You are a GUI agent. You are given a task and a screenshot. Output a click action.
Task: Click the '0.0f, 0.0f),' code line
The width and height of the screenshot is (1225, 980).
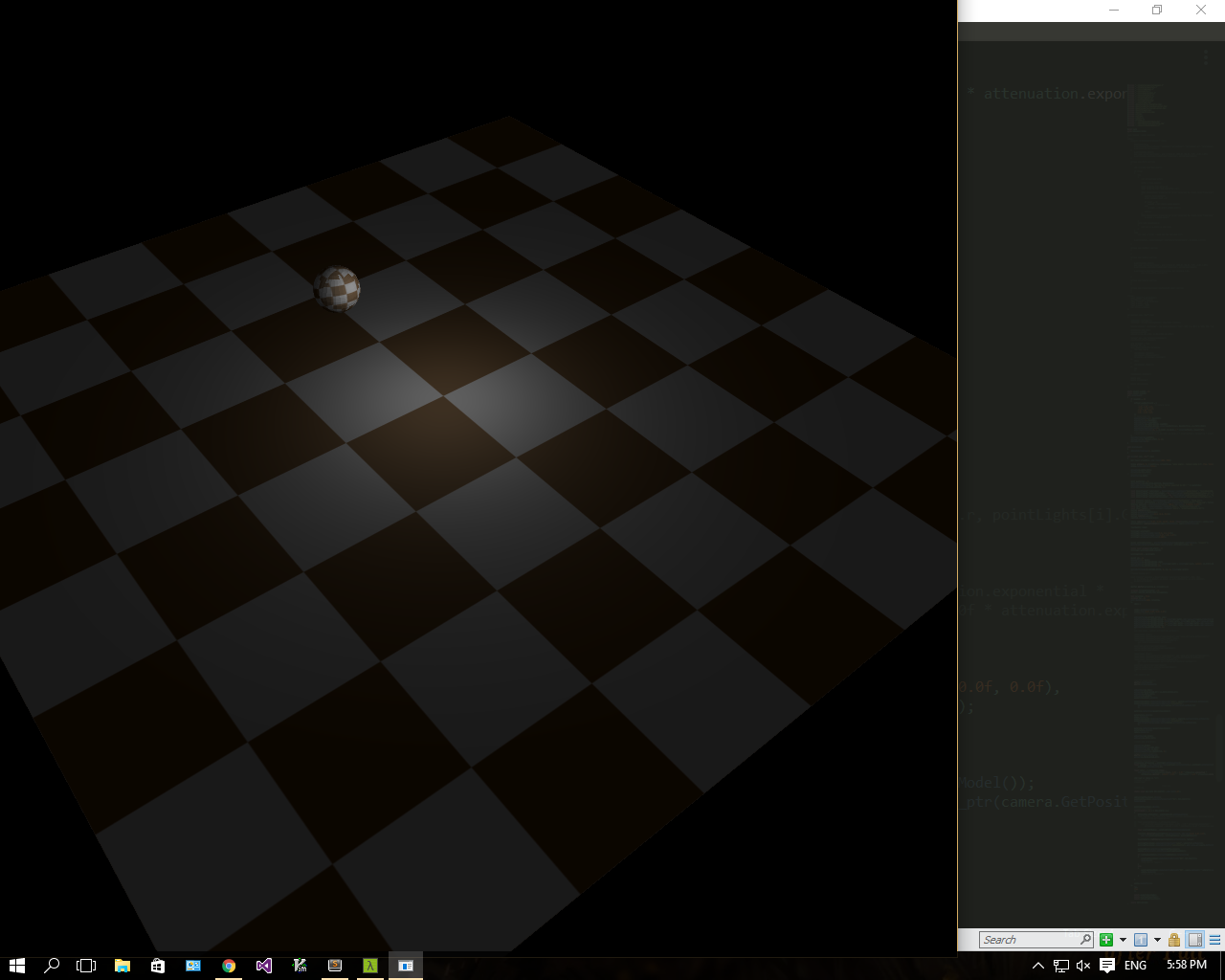[1010, 687]
